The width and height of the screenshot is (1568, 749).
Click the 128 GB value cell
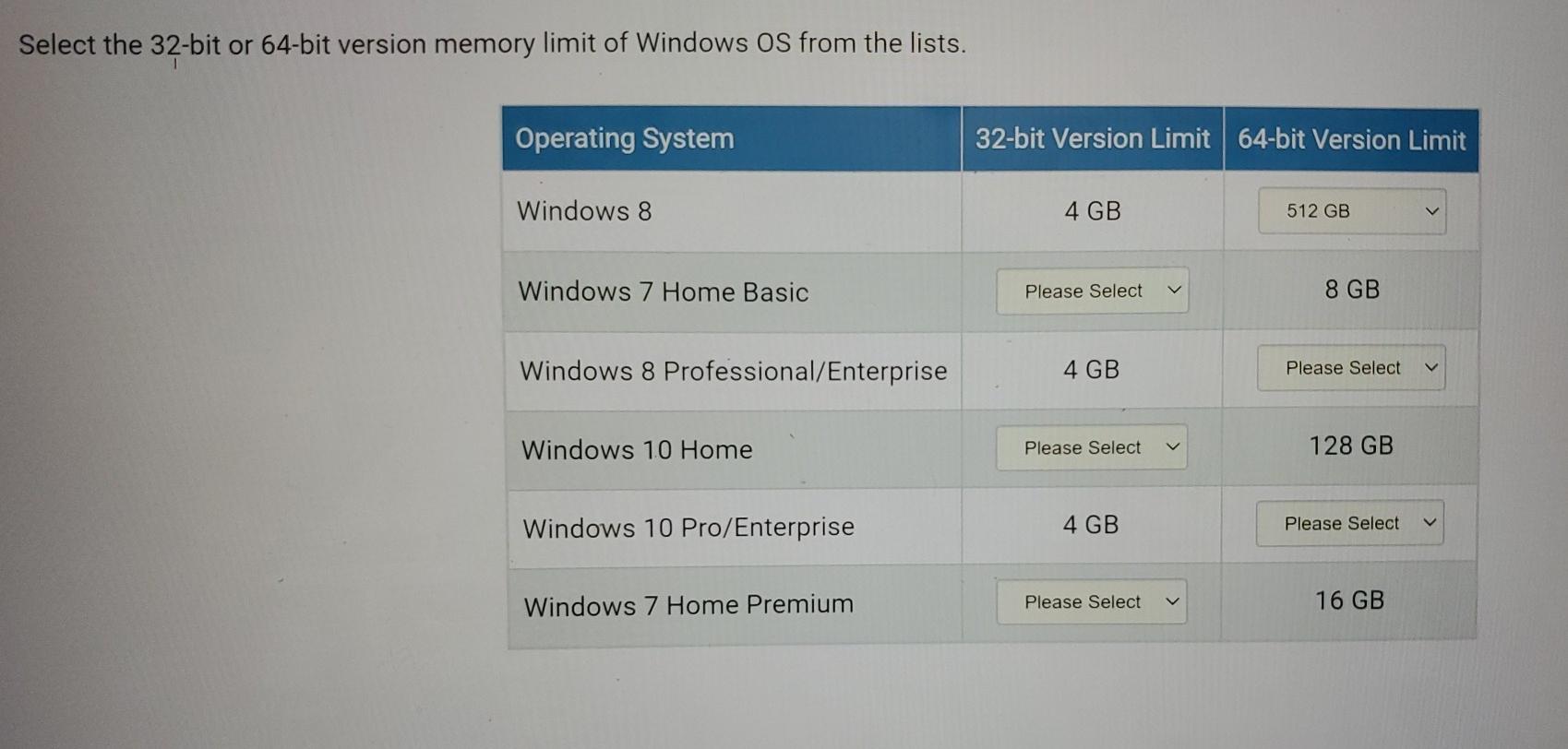point(1351,446)
